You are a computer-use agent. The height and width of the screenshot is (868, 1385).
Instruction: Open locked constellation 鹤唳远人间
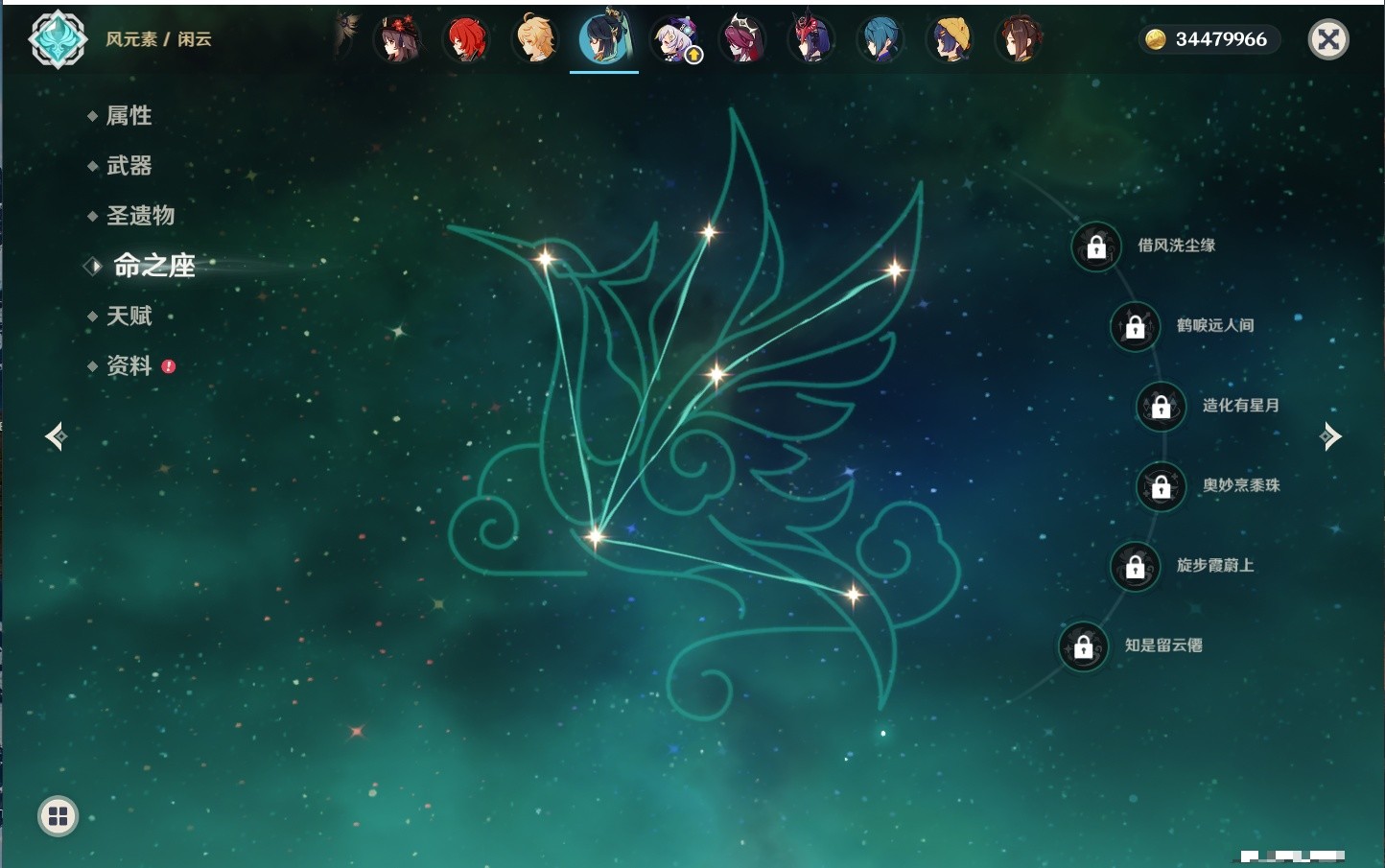click(1135, 326)
